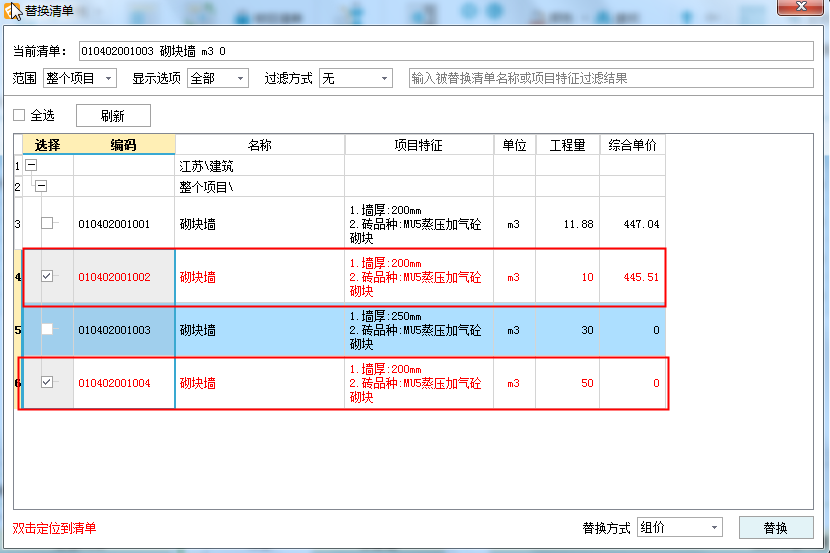Click the 替换 button
Screen dimensions: 830x553
tap(775, 528)
